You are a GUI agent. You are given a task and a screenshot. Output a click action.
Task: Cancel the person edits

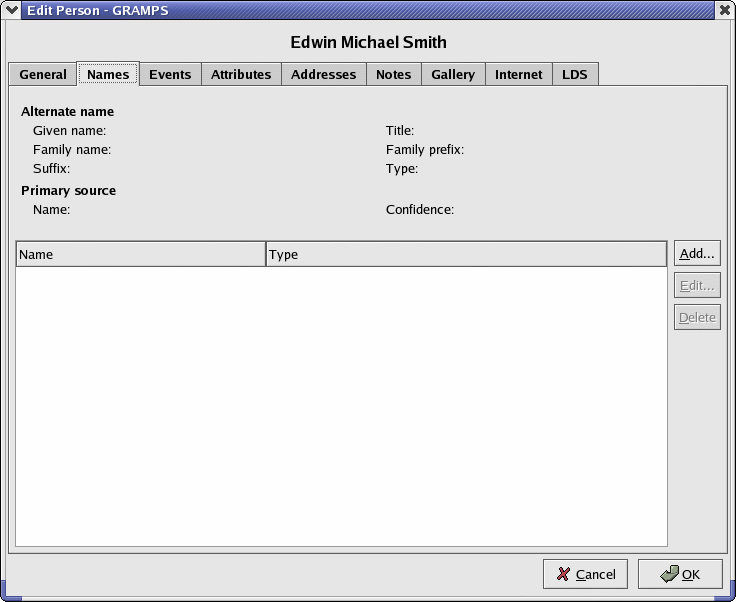[x=585, y=574]
